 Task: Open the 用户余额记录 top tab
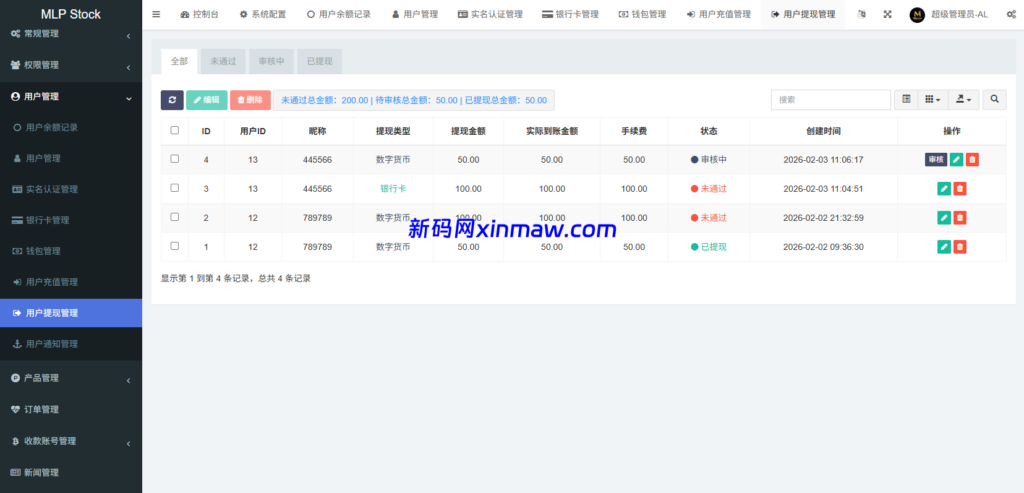click(338, 14)
